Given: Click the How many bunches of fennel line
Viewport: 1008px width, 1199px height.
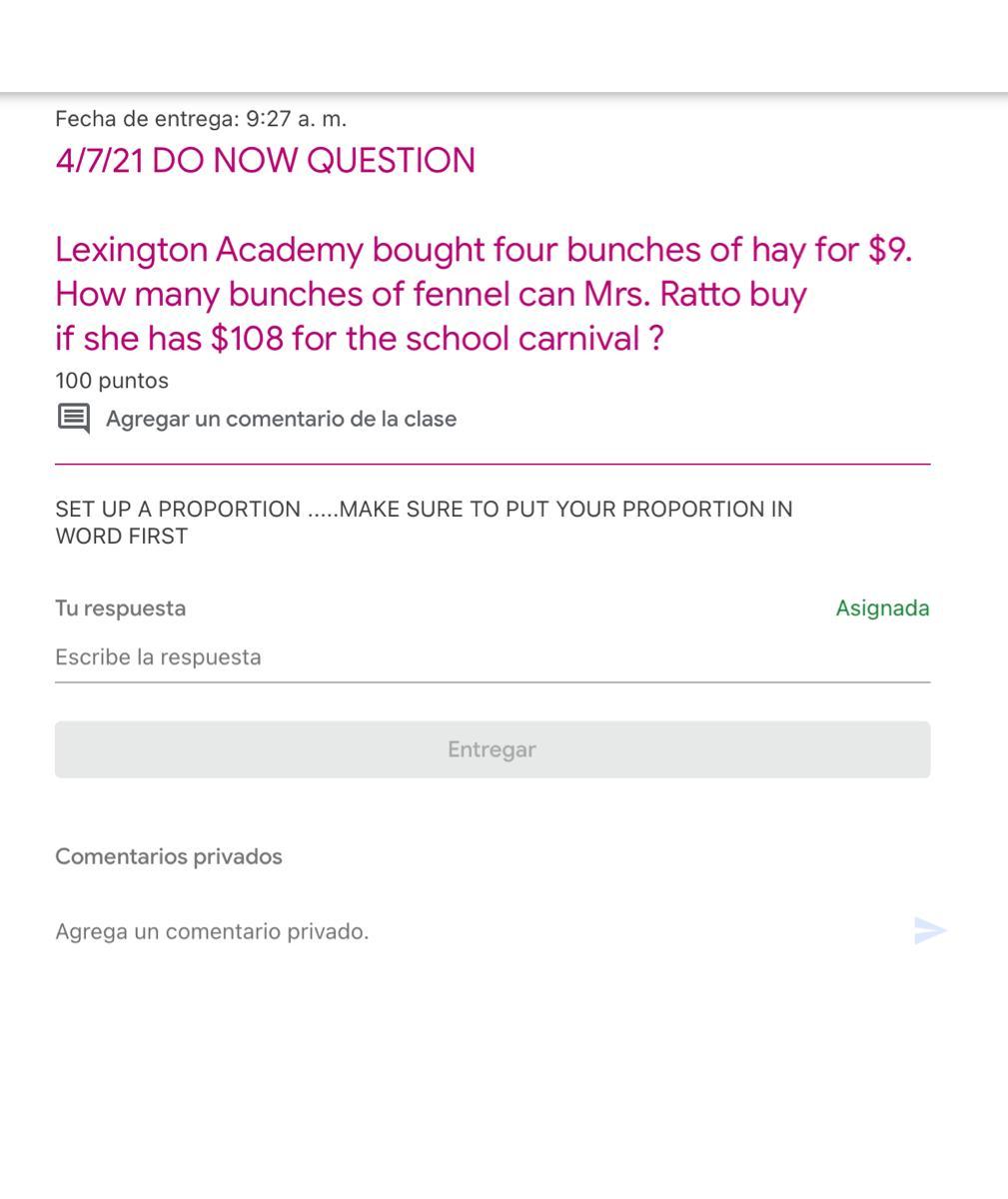Looking at the screenshot, I should coord(431,295).
